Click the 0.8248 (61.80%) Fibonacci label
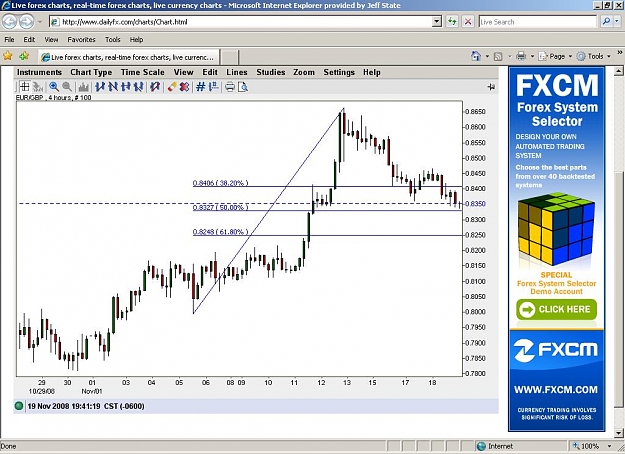 220,232
